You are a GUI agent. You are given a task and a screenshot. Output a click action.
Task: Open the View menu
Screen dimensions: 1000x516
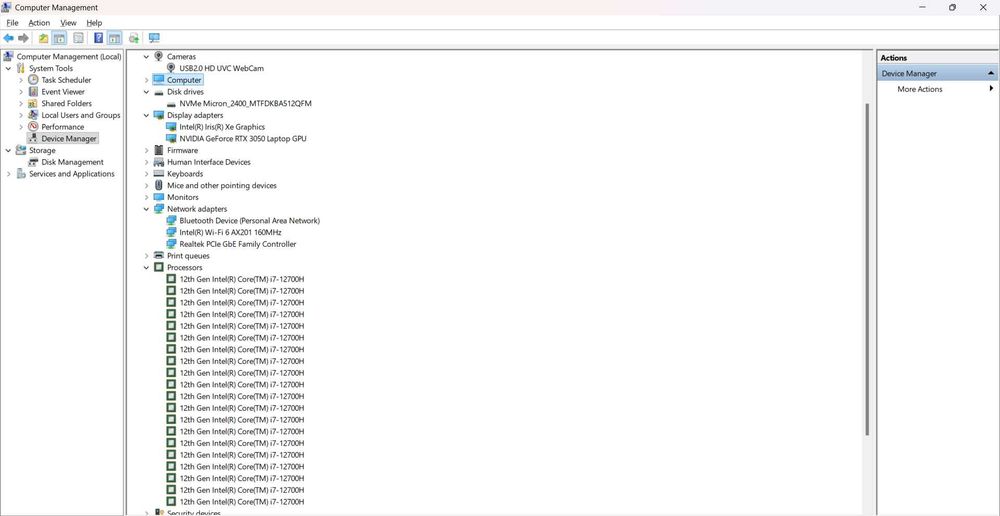pyautogui.click(x=68, y=23)
